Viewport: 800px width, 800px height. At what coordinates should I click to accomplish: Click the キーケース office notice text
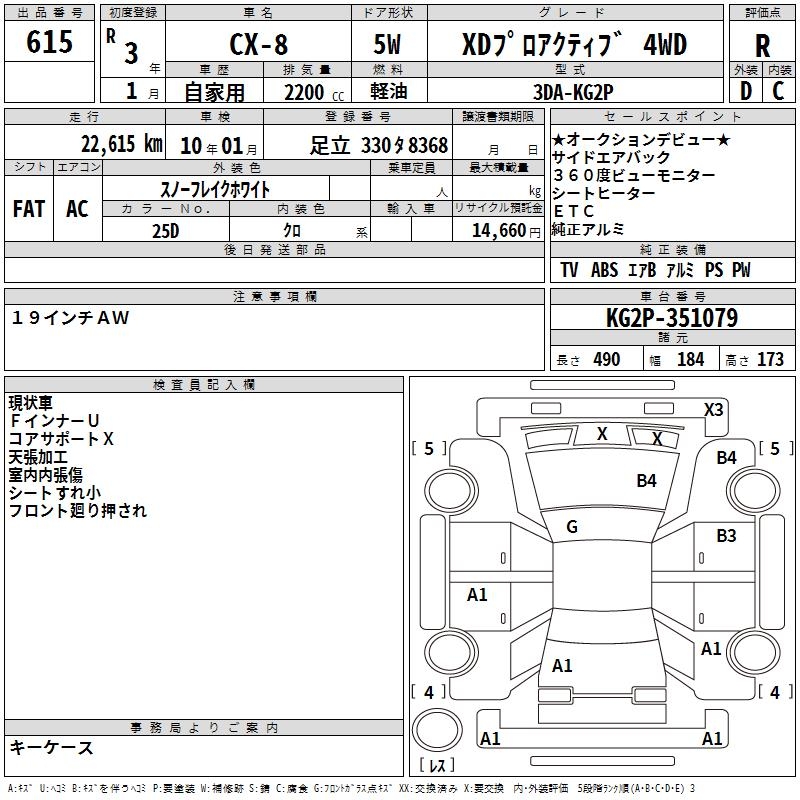52,747
